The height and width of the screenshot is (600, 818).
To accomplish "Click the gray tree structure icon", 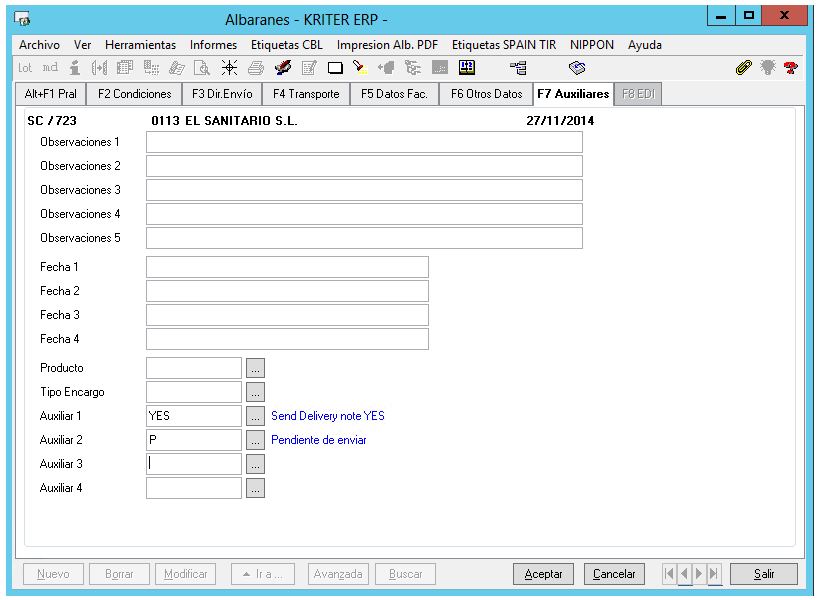I will (x=413, y=68).
